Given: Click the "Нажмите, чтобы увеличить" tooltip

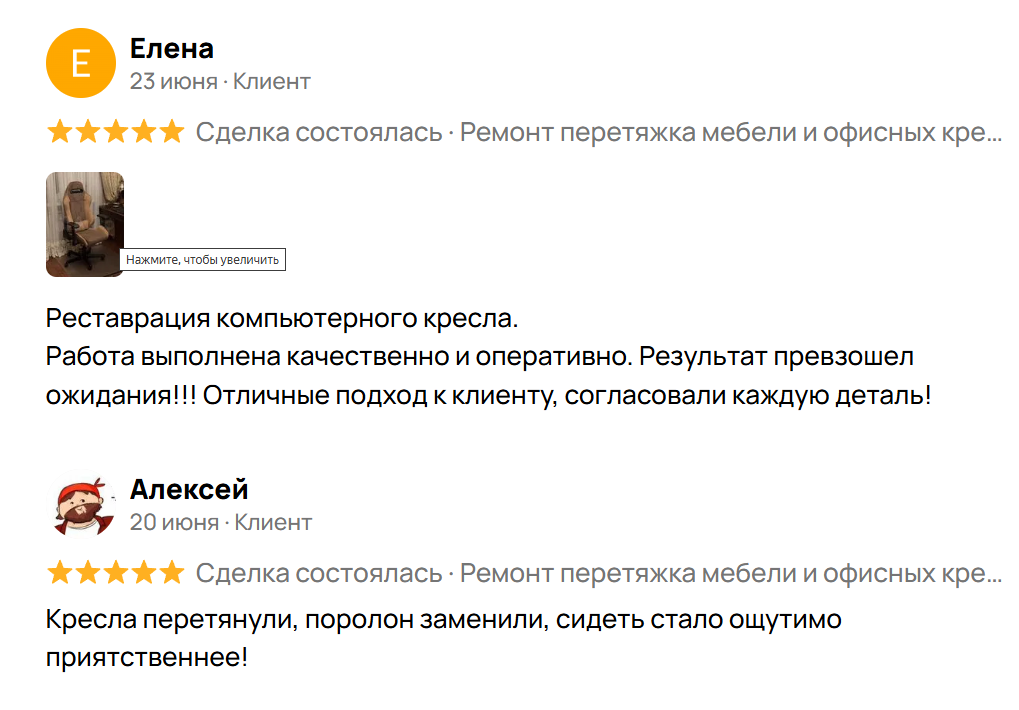Looking at the screenshot, I should (204, 260).
